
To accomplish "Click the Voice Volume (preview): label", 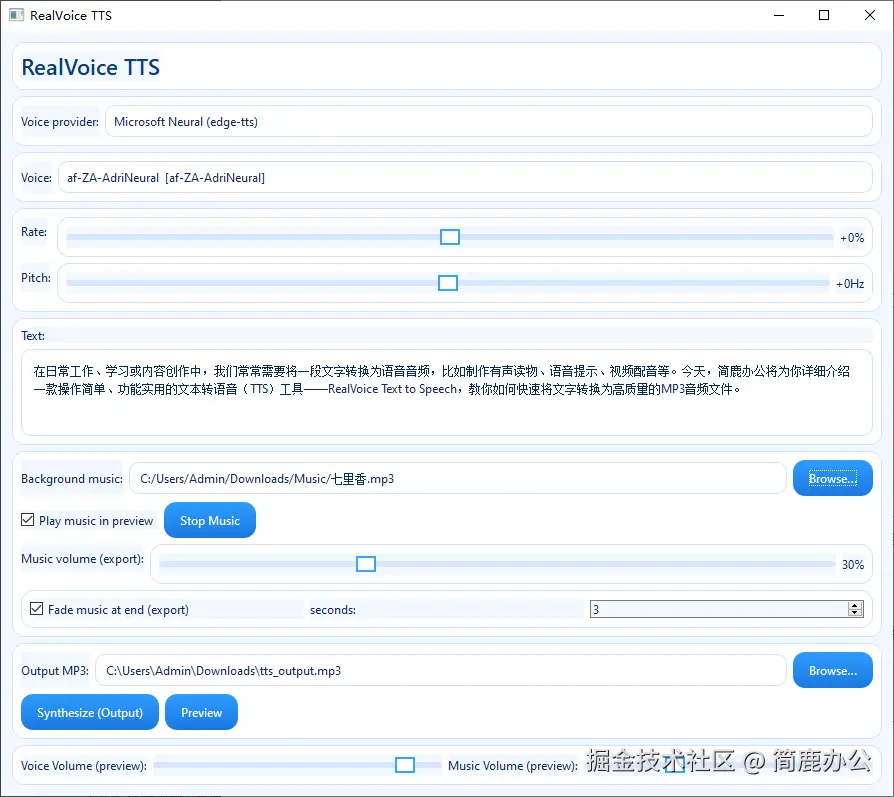I will tap(84, 766).
